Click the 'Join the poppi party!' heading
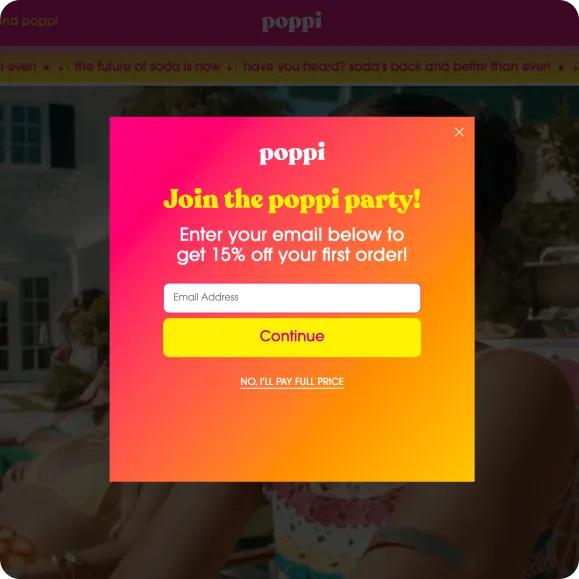The image size is (579, 579). (x=292, y=200)
